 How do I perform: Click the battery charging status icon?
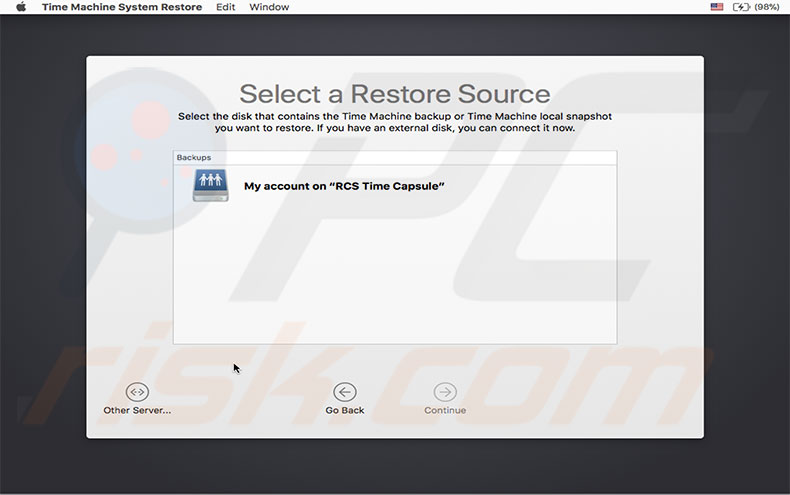pyautogui.click(x=741, y=7)
